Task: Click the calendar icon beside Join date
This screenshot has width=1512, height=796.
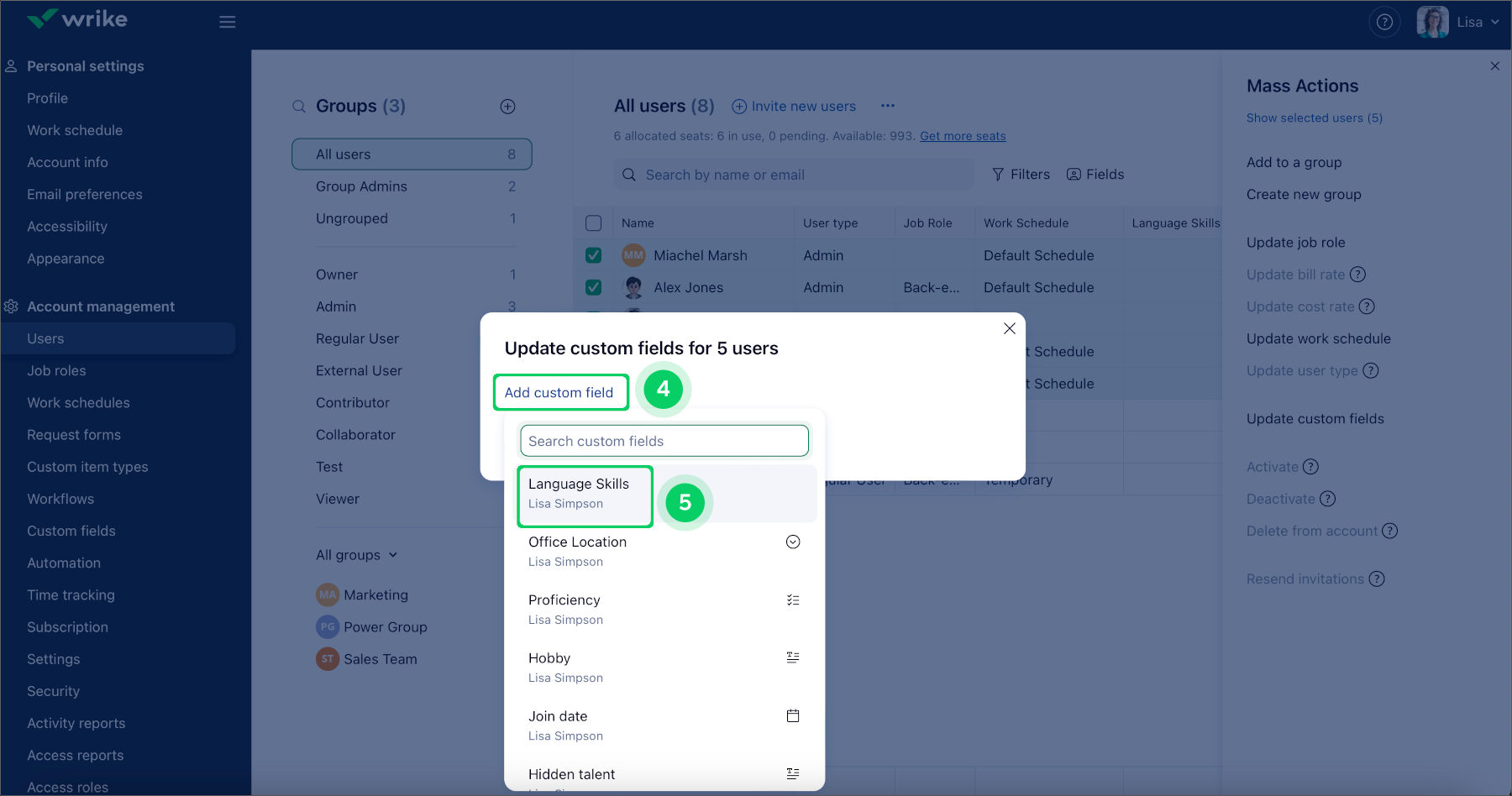Action: coord(792,715)
